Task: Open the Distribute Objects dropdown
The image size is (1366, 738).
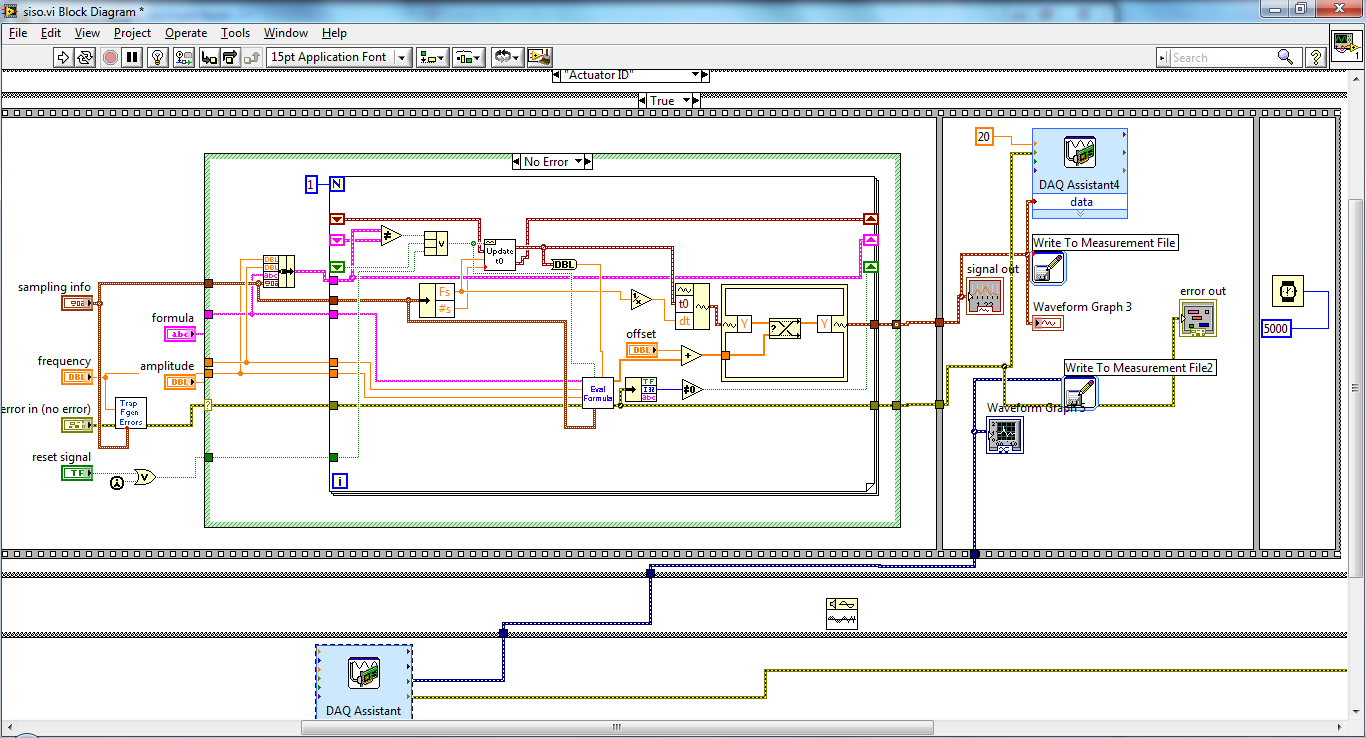Action: click(469, 57)
